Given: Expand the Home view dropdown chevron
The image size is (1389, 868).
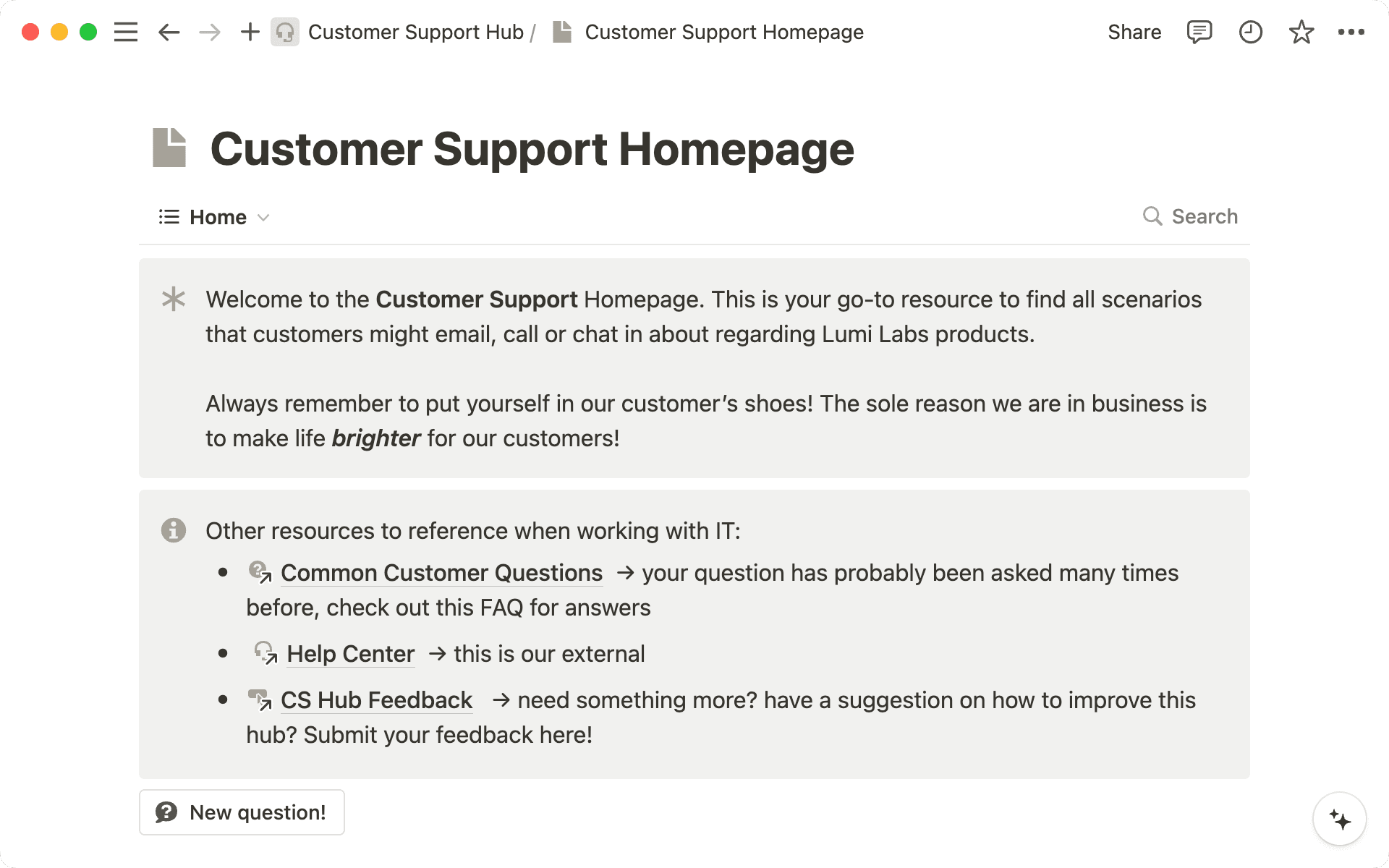Looking at the screenshot, I should 263,218.
